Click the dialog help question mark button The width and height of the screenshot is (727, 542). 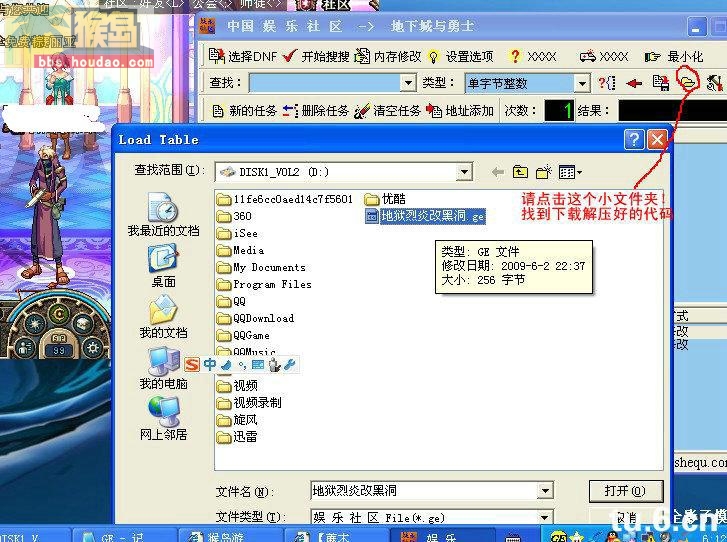pyautogui.click(x=634, y=139)
